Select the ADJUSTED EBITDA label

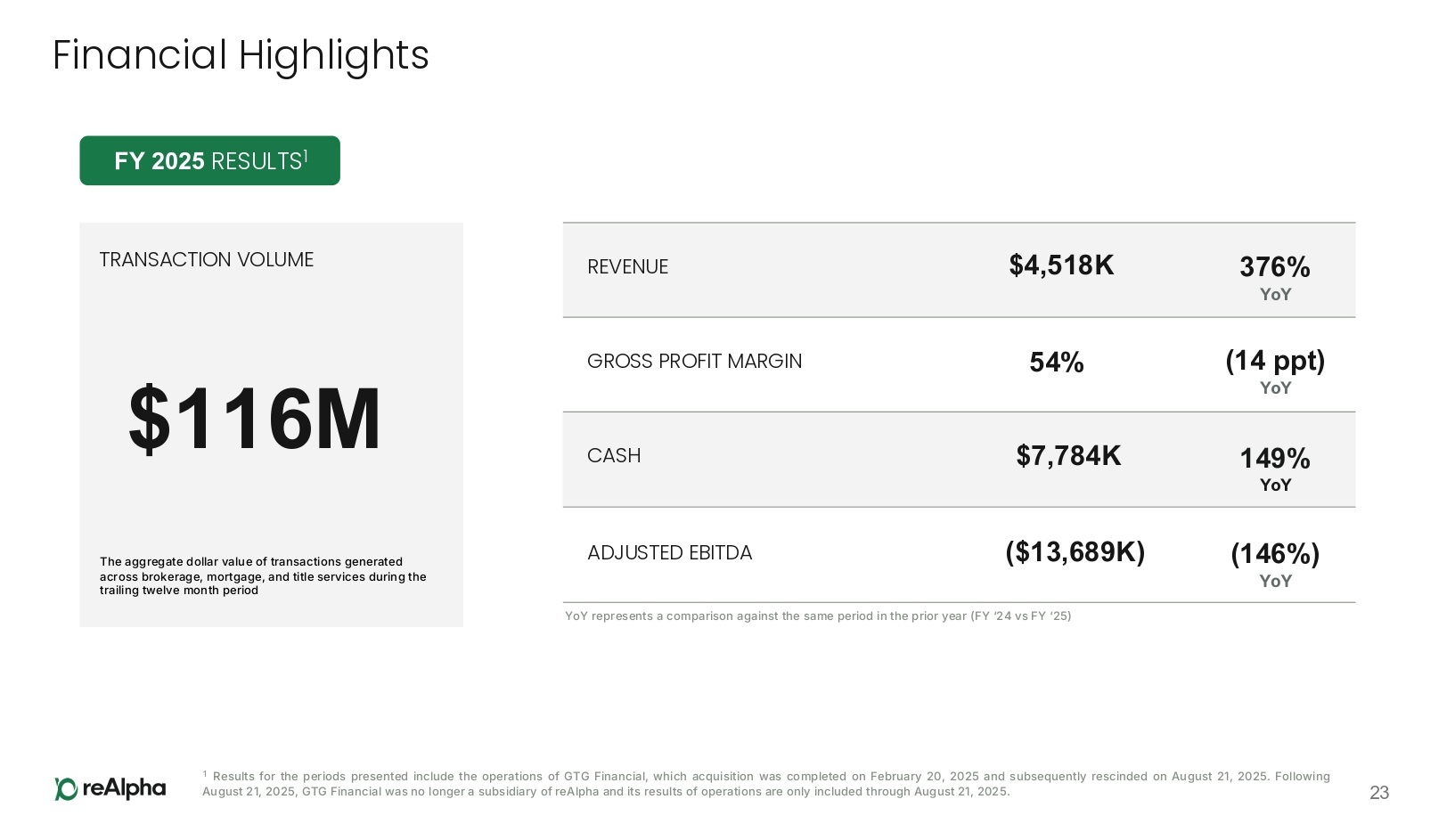tap(669, 553)
